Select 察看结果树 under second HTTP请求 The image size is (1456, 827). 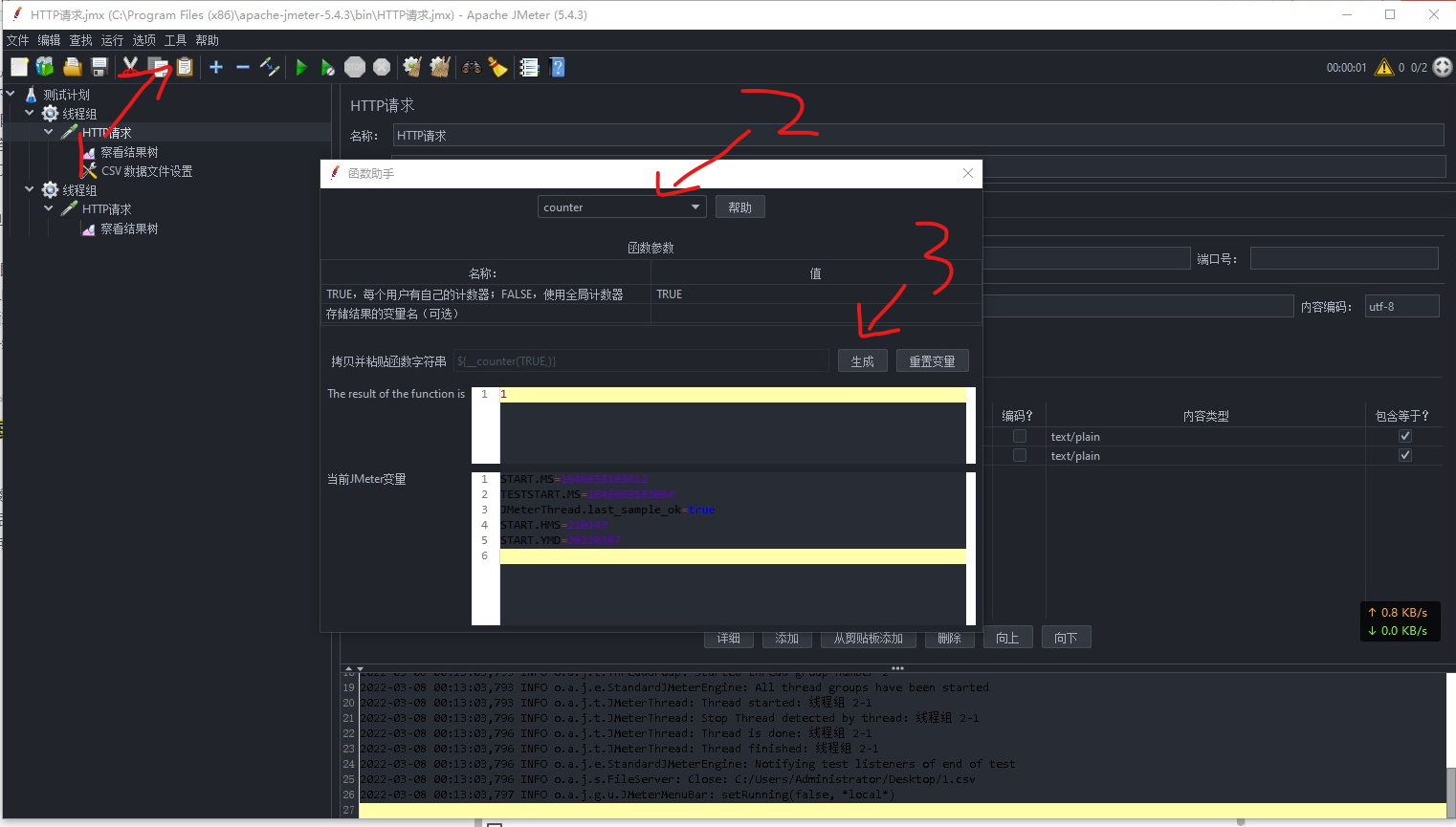pyautogui.click(x=129, y=229)
